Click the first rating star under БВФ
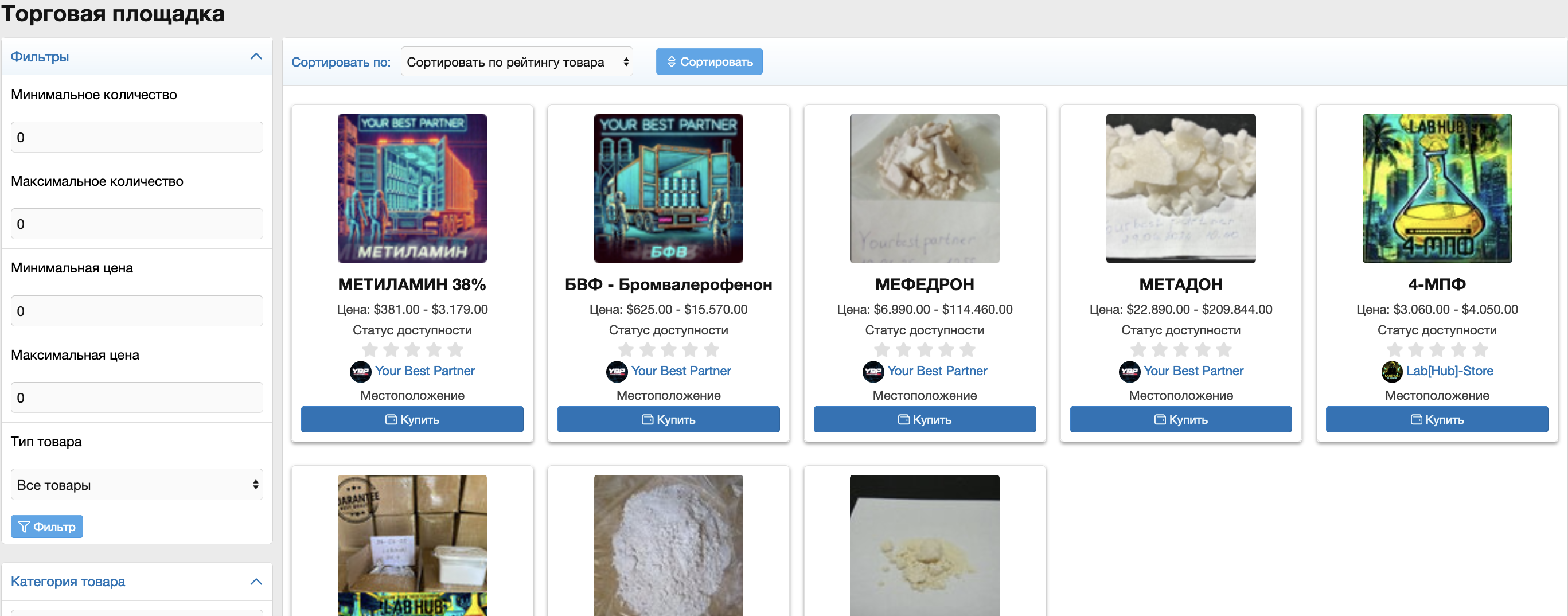1568x616 pixels. 626,350
